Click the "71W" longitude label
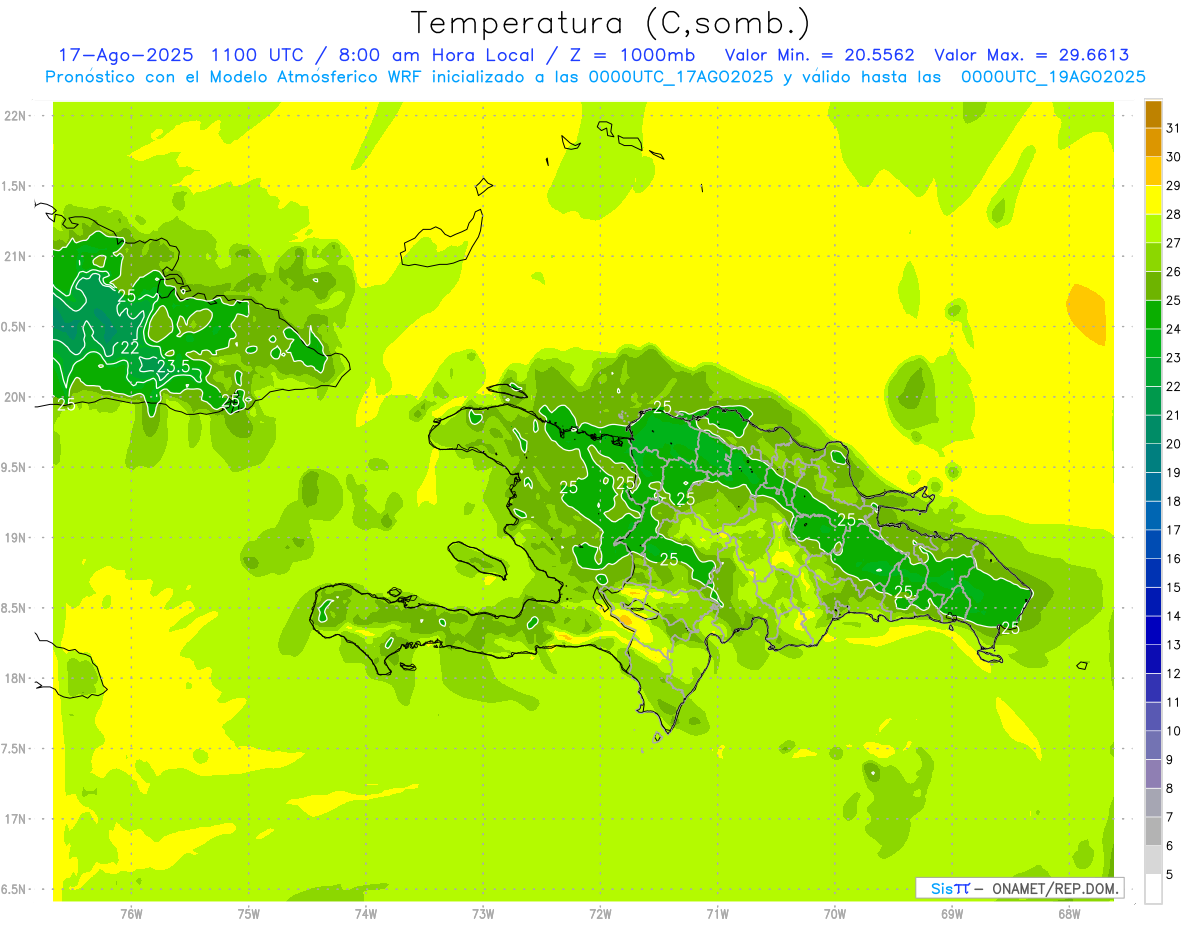The height and width of the screenshot is (927, 1200). pos(717,914)
